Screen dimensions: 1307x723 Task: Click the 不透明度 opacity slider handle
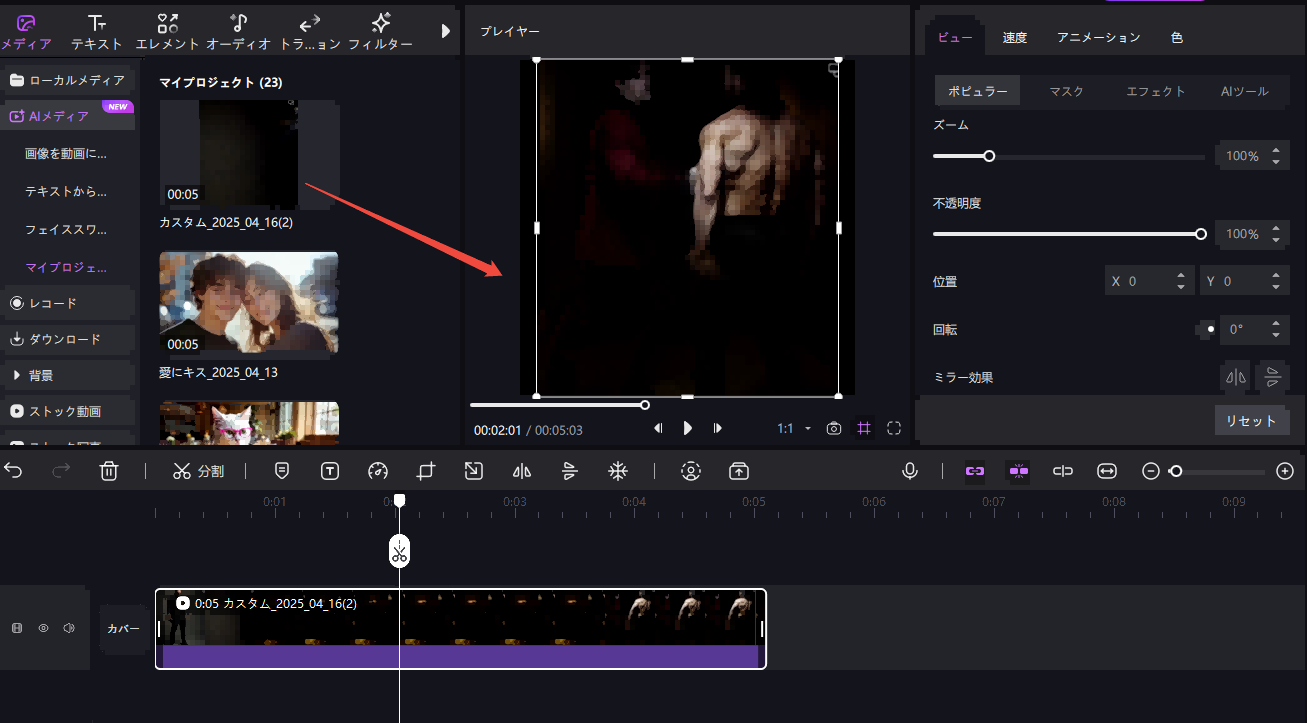[x=1201, y=234]
